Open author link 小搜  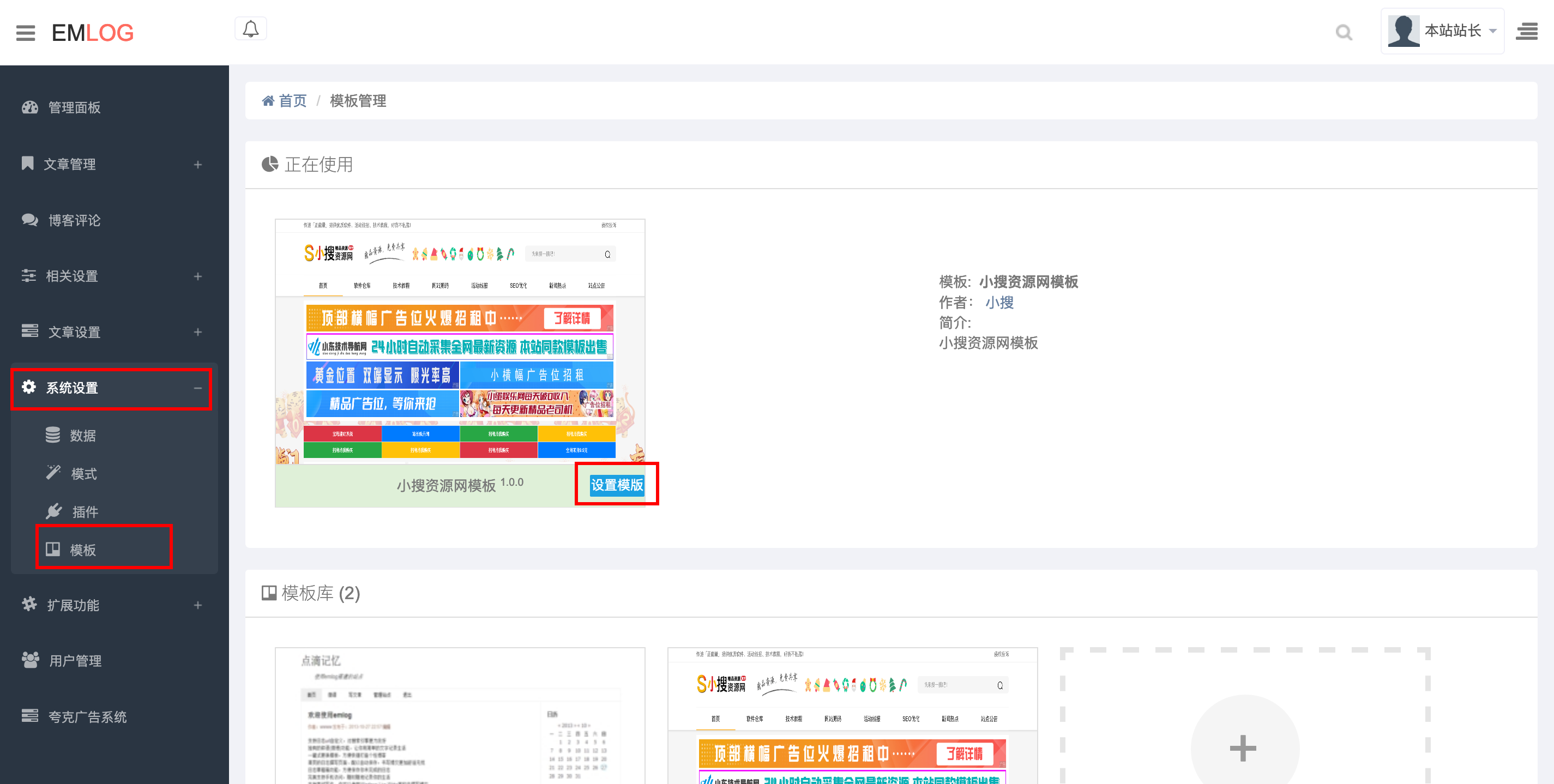click(x=999, y=302)
